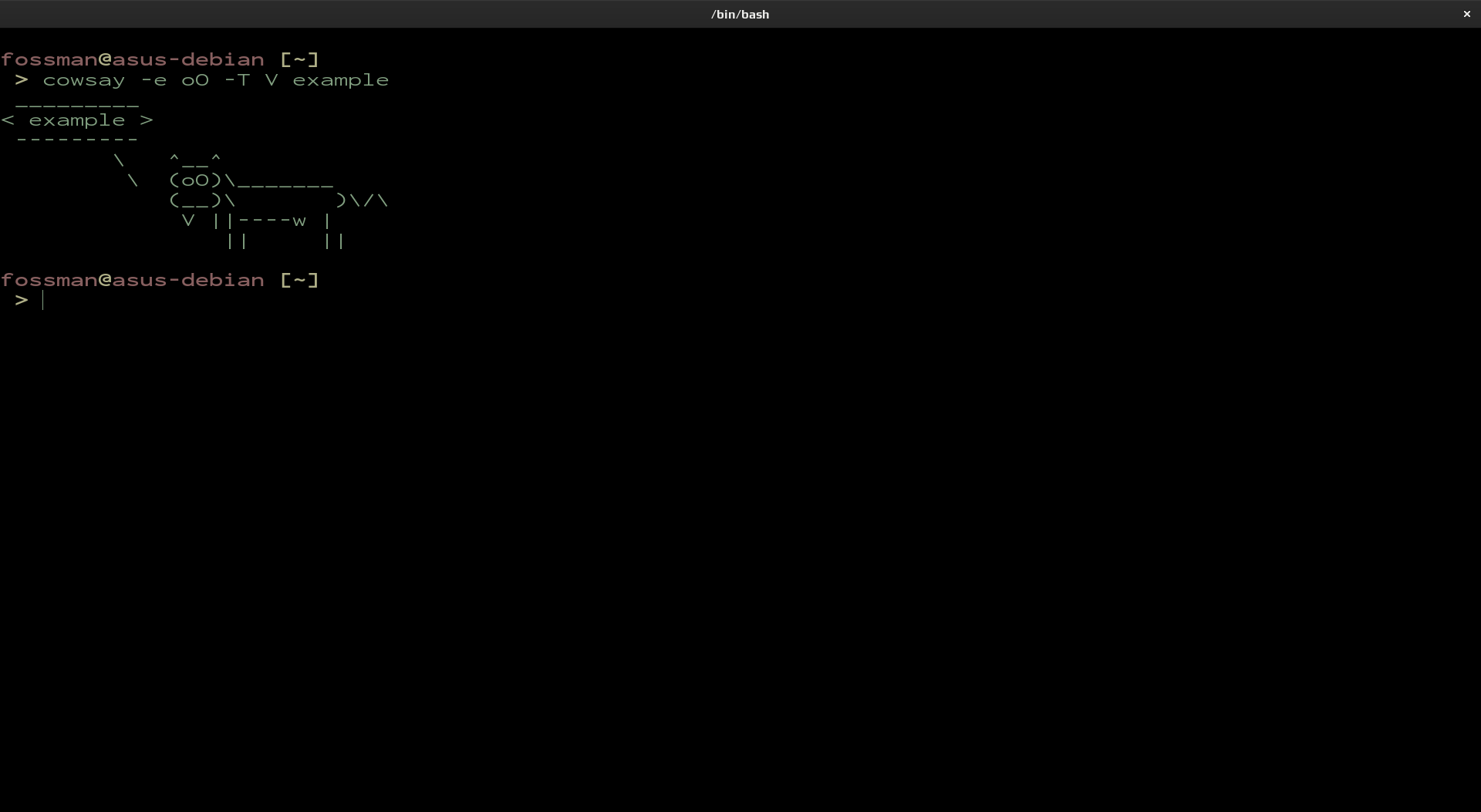
Task: Click the w udder on the cow's body
Action: coord(299,221)
